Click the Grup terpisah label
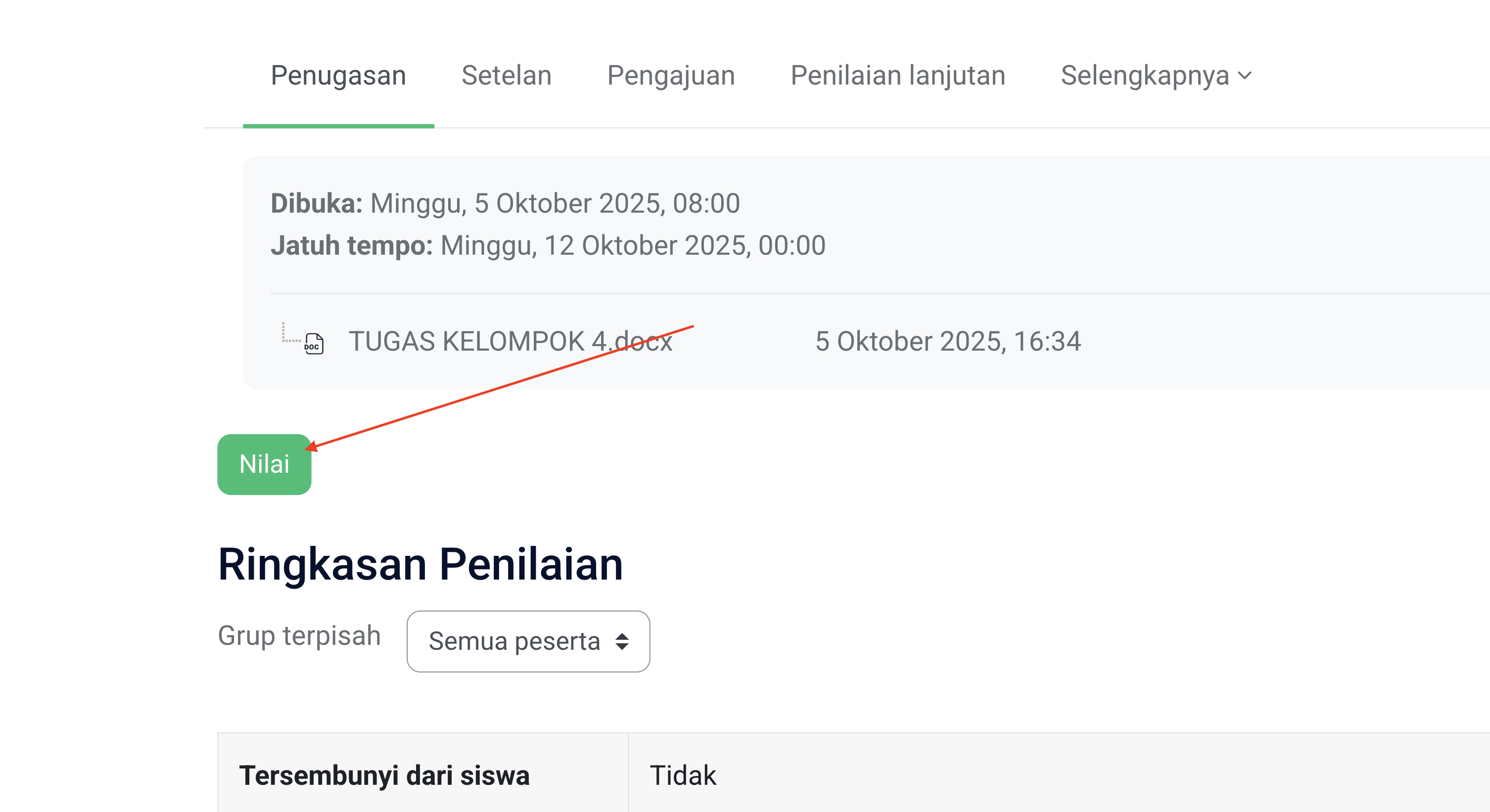Screen dimensions: 1490x812 pos(299,635)
